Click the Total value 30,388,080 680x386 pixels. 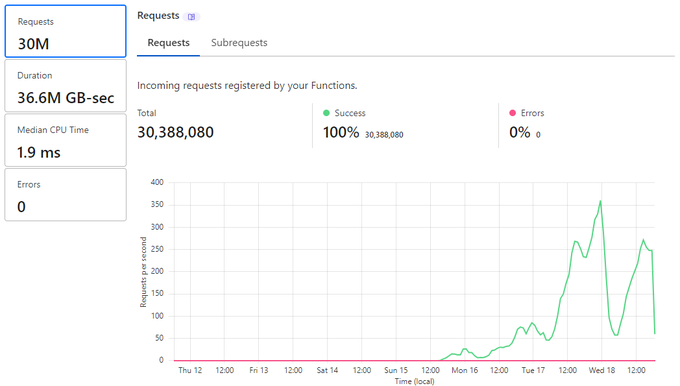click(175, 132)
